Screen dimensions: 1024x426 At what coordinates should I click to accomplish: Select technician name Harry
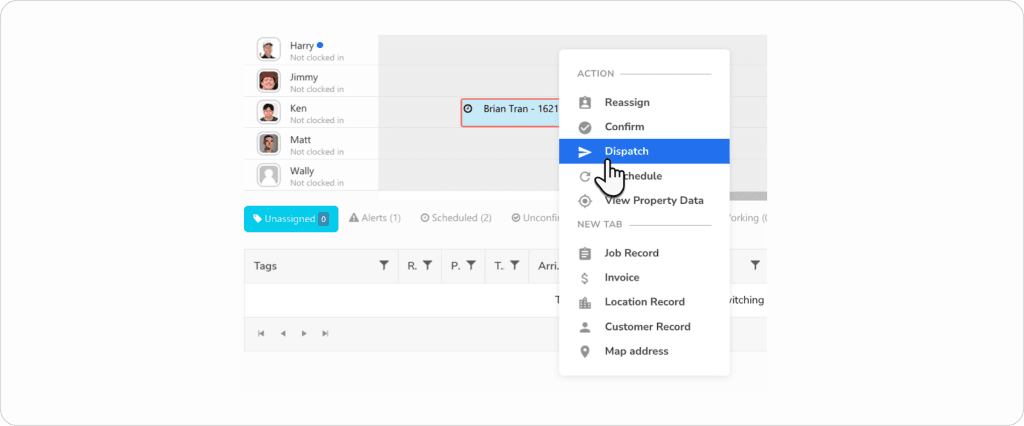pos(302,46)
